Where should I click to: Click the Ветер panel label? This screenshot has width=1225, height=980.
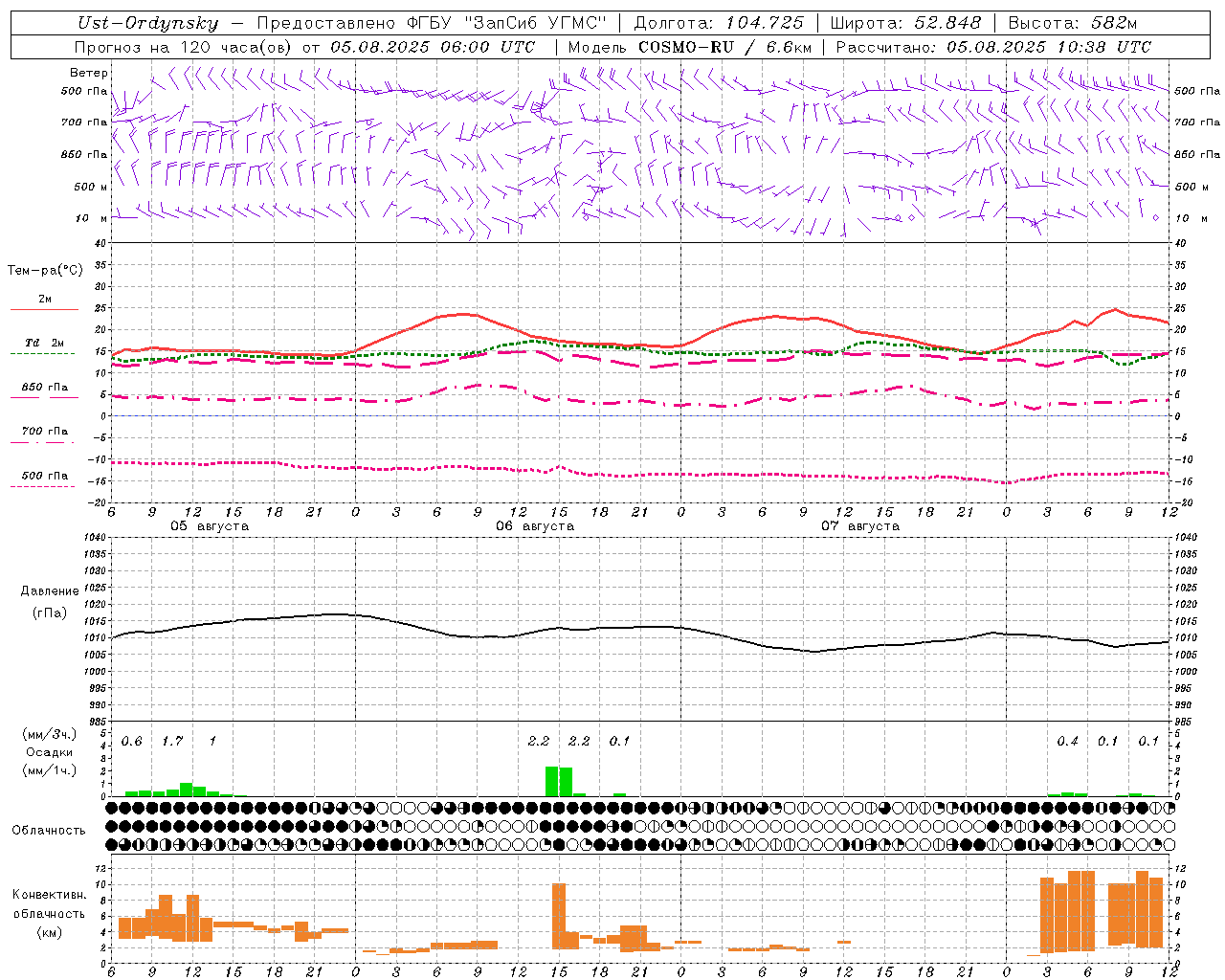click(89, 73)
